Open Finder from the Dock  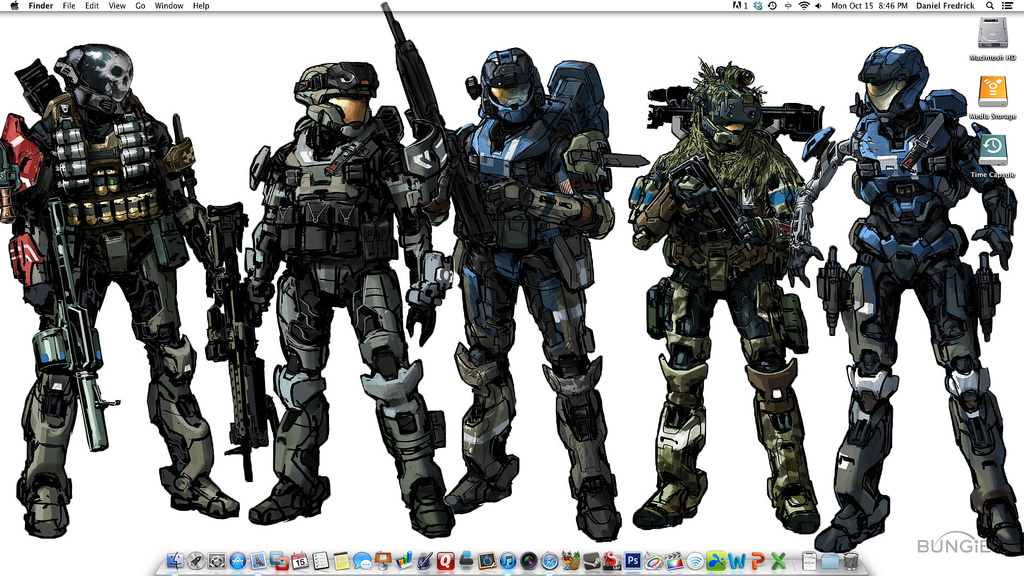[175, 560]
